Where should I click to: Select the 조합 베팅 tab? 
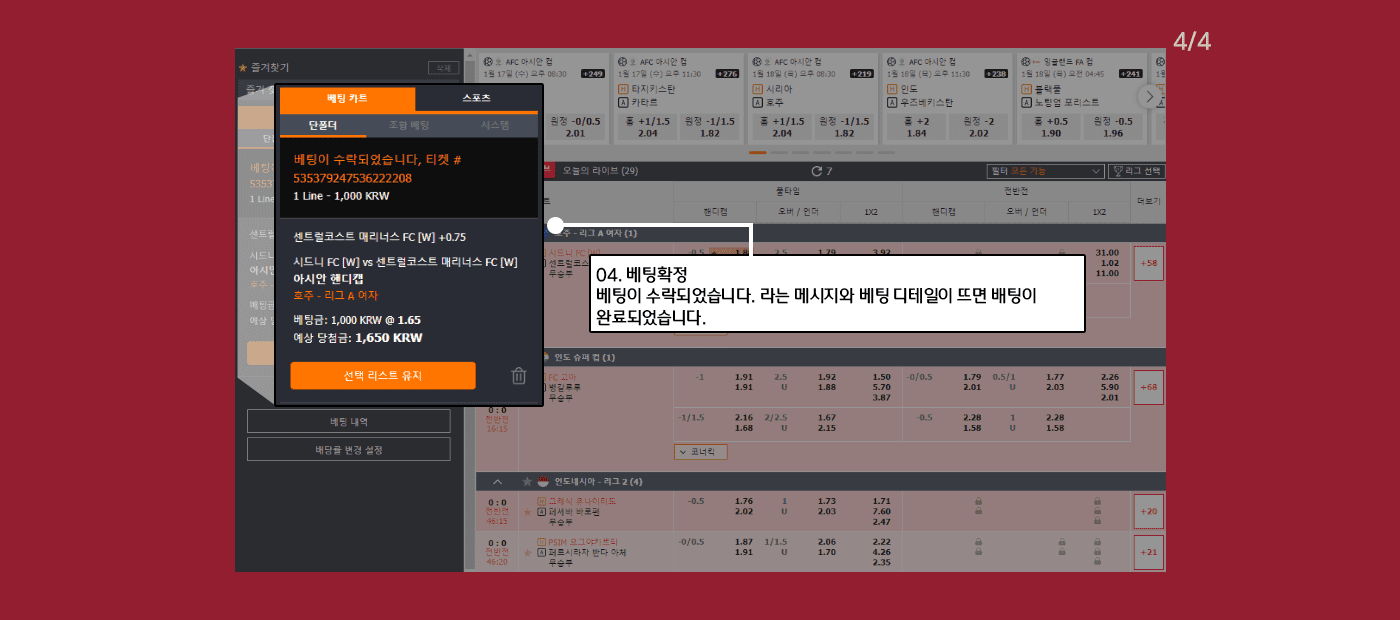[408, 126]
